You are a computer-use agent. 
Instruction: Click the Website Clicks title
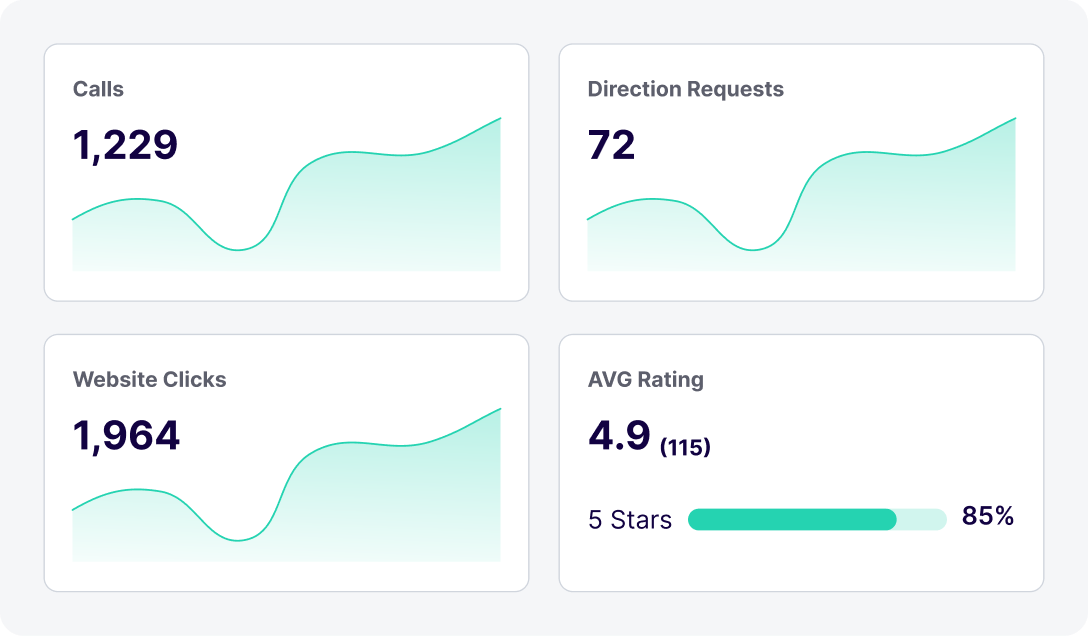[x=149, y=379]
